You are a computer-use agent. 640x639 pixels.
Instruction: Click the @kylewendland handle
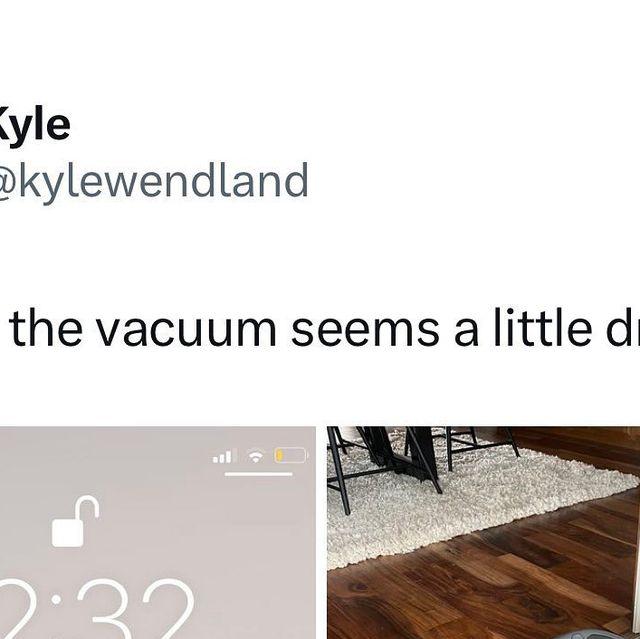pyautogui.click(x=153, y=182)
